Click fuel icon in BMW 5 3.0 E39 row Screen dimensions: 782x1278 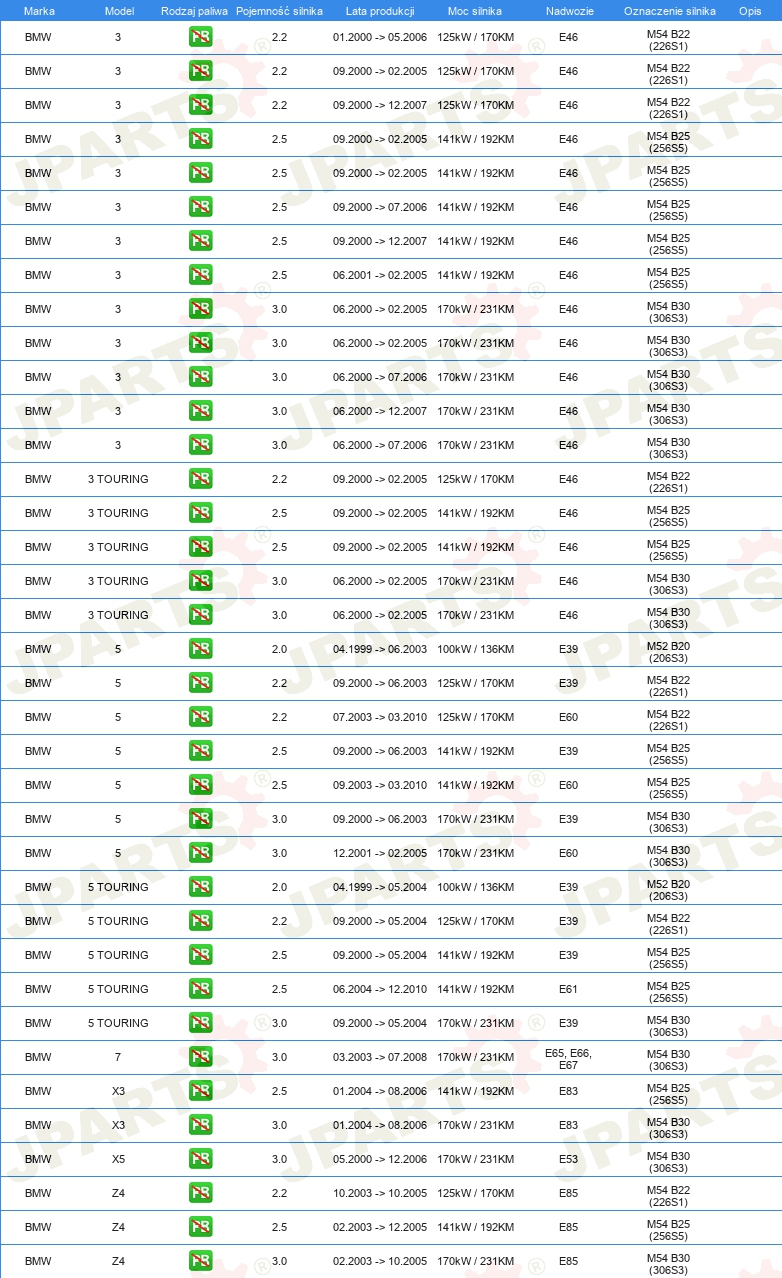coord(200,820)
